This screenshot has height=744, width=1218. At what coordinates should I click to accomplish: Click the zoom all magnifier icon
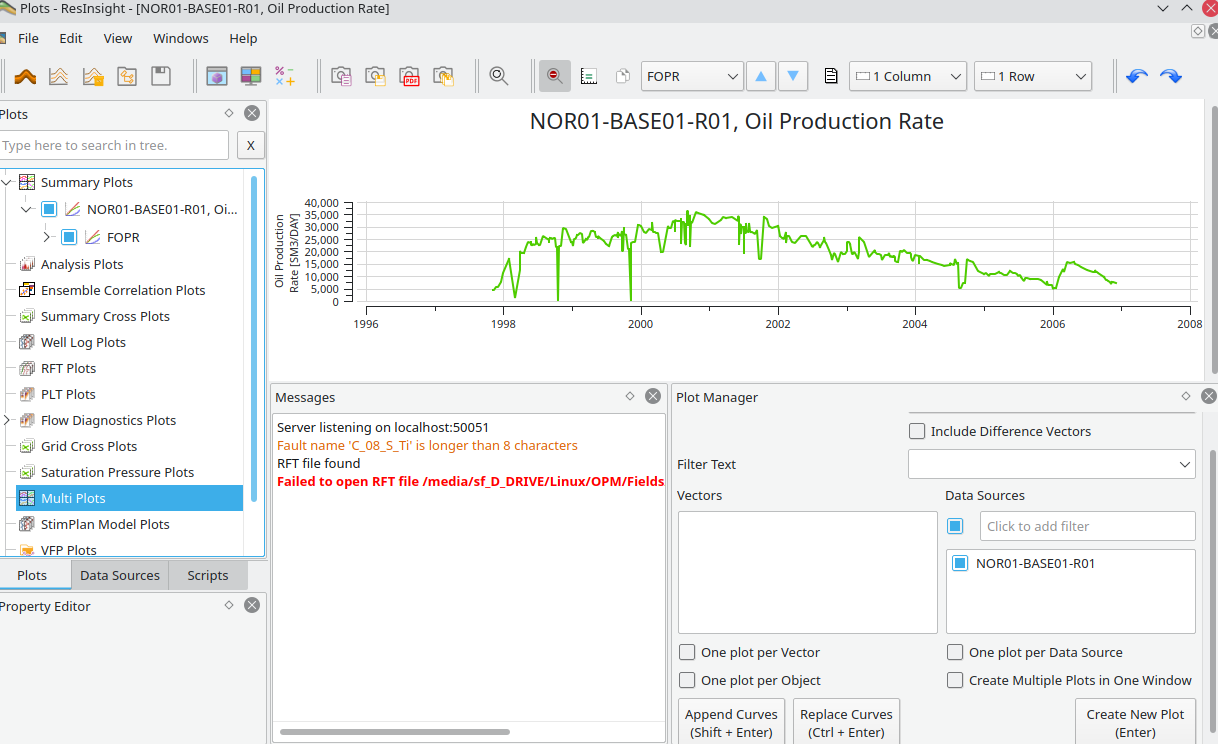click(x=498, y=76)
